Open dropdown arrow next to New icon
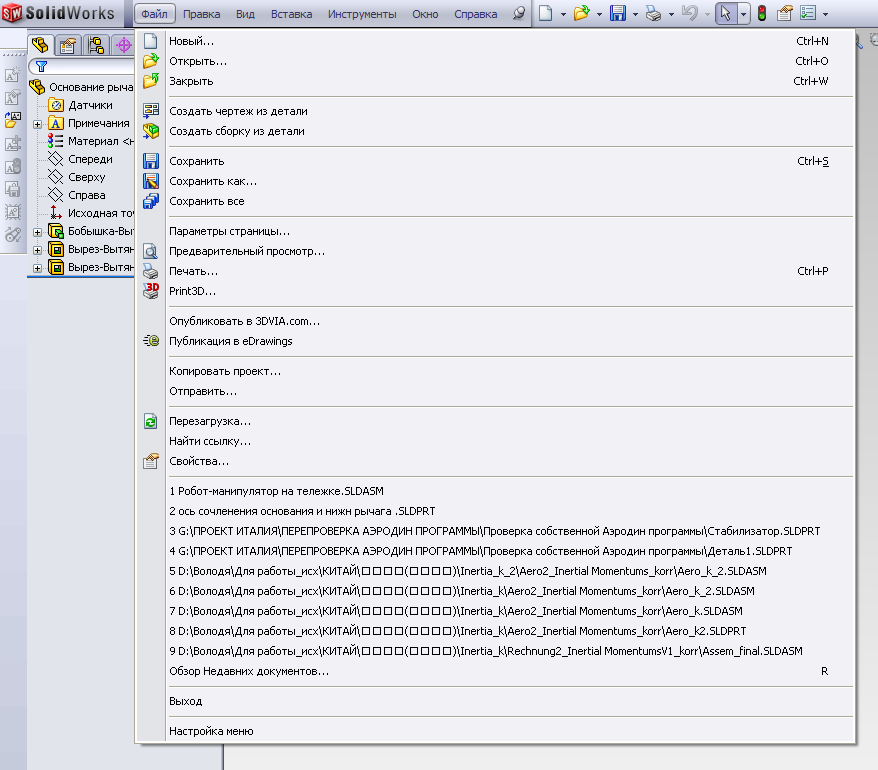Viewport: 878px width, 770px height. (x=563, y=14)
